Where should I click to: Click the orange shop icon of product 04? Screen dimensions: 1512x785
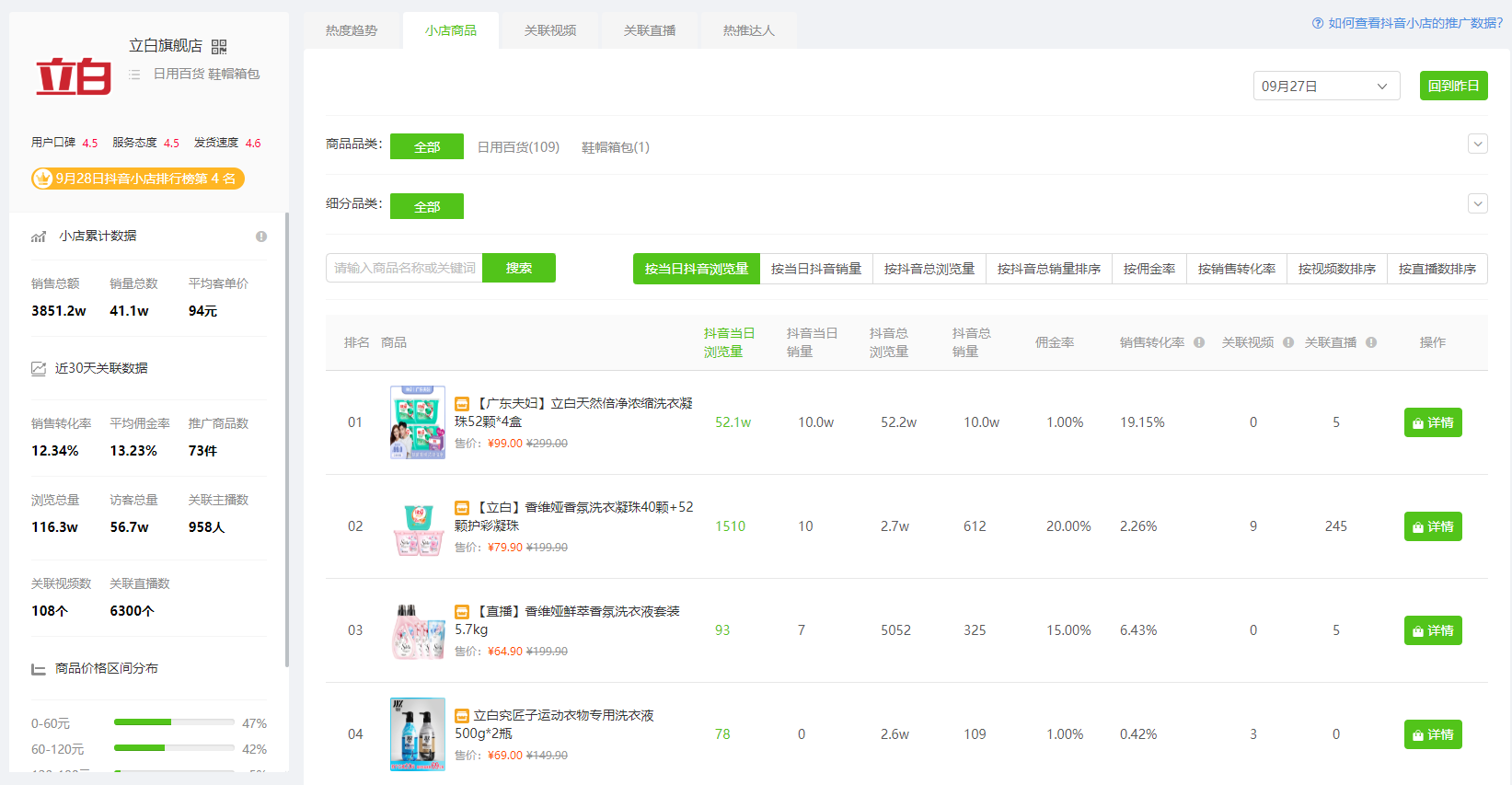(x=462, y=716)
